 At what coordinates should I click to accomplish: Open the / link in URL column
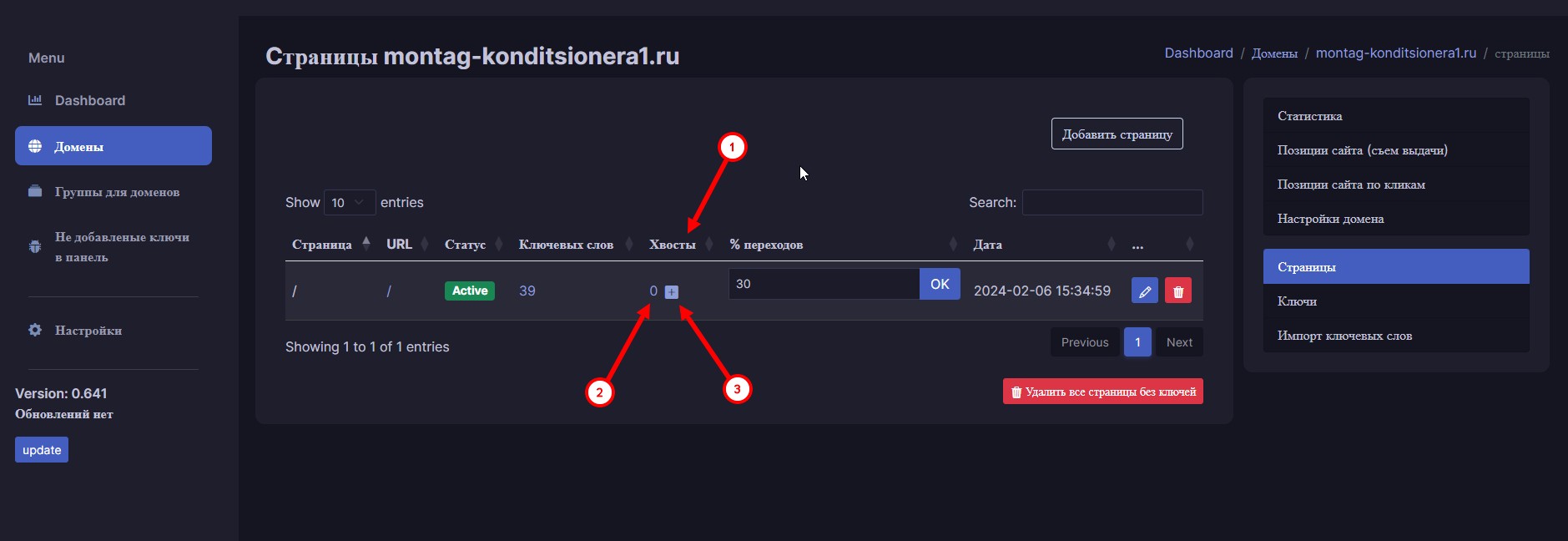click(x=388, y=291)
